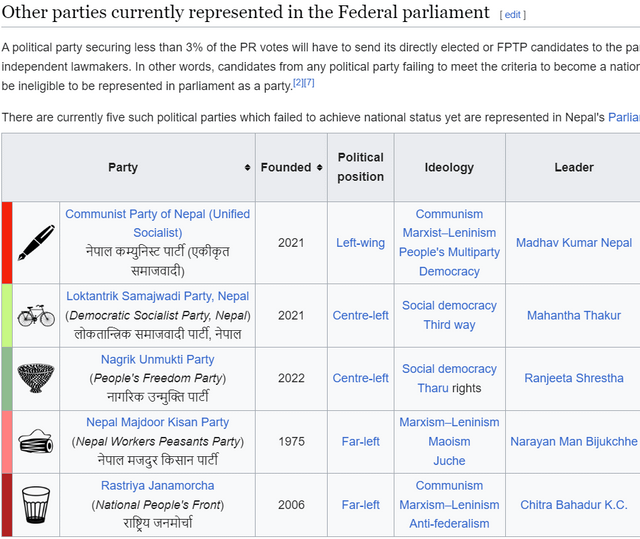Click the pen election symbol icon

pyautogui.click(x=36, y=242)
